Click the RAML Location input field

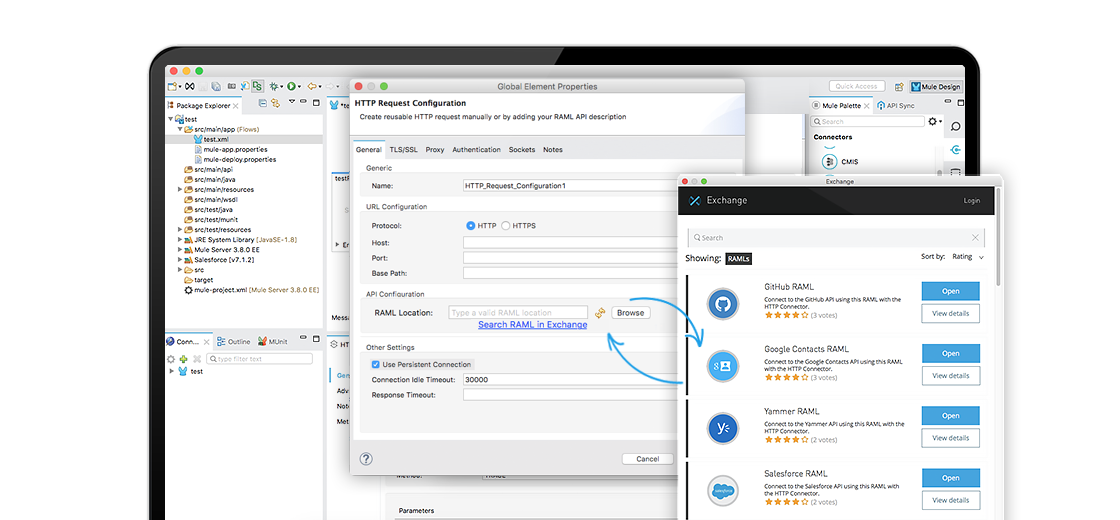(518, 313)
